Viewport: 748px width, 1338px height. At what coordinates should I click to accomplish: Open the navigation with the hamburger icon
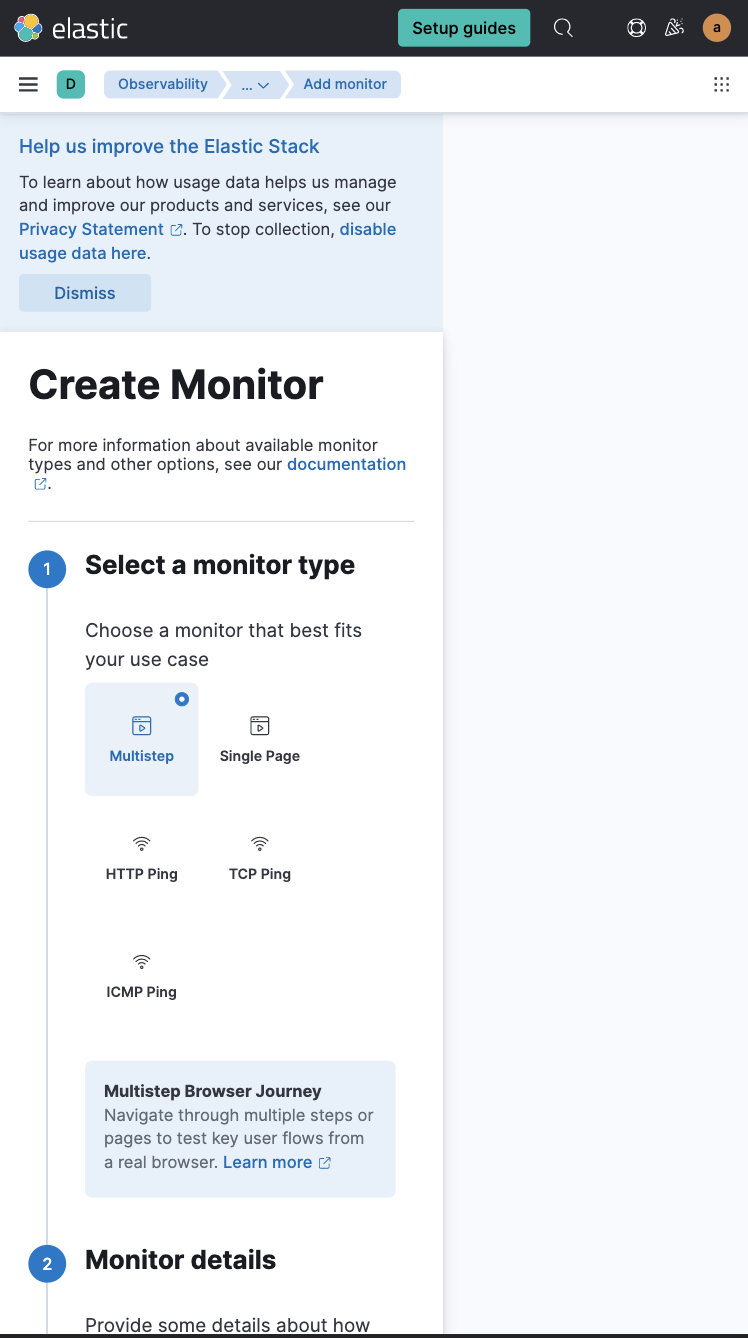coord(28,84)
